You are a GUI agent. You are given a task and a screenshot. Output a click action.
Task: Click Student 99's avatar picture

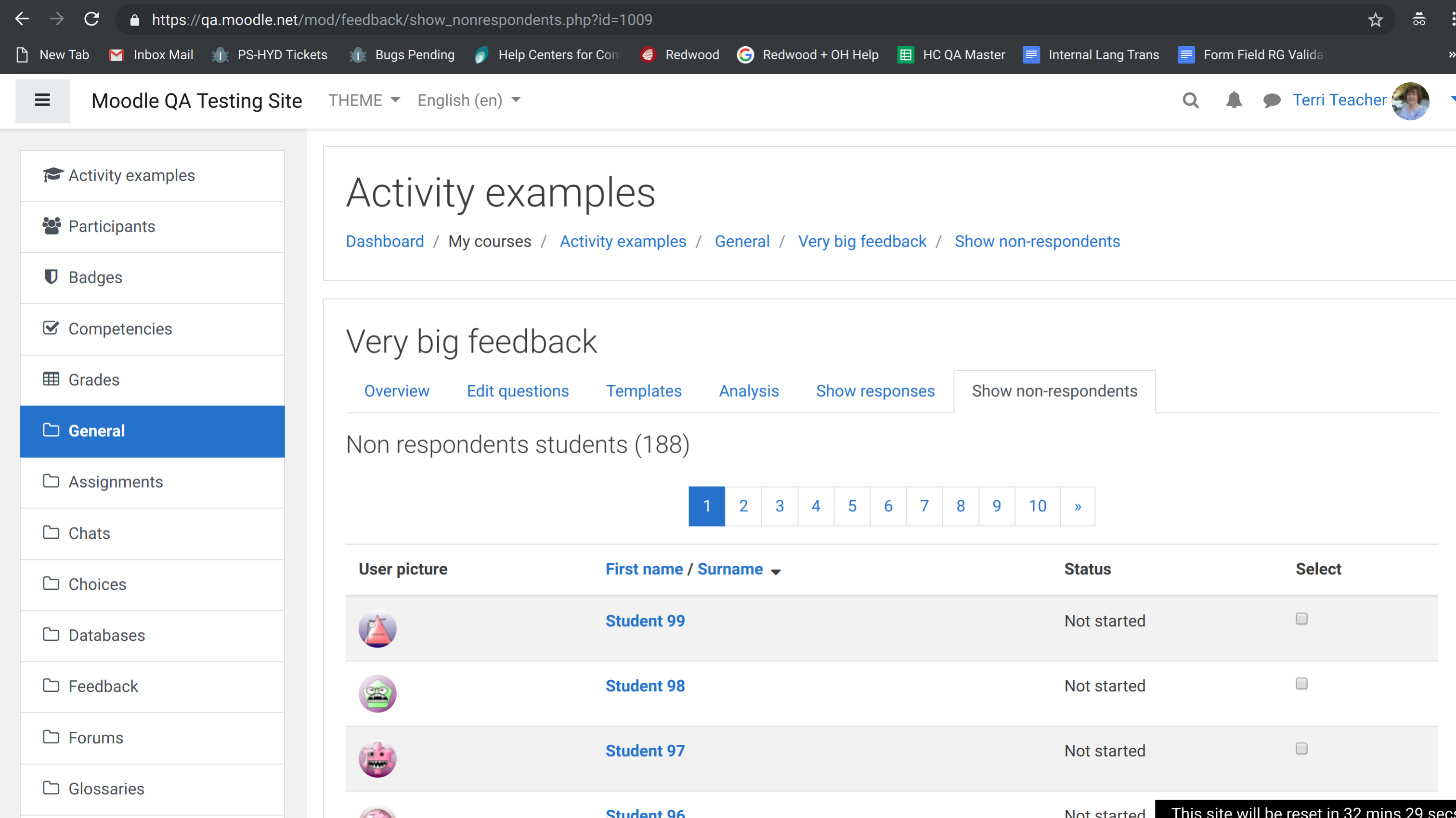pos(377,629)
